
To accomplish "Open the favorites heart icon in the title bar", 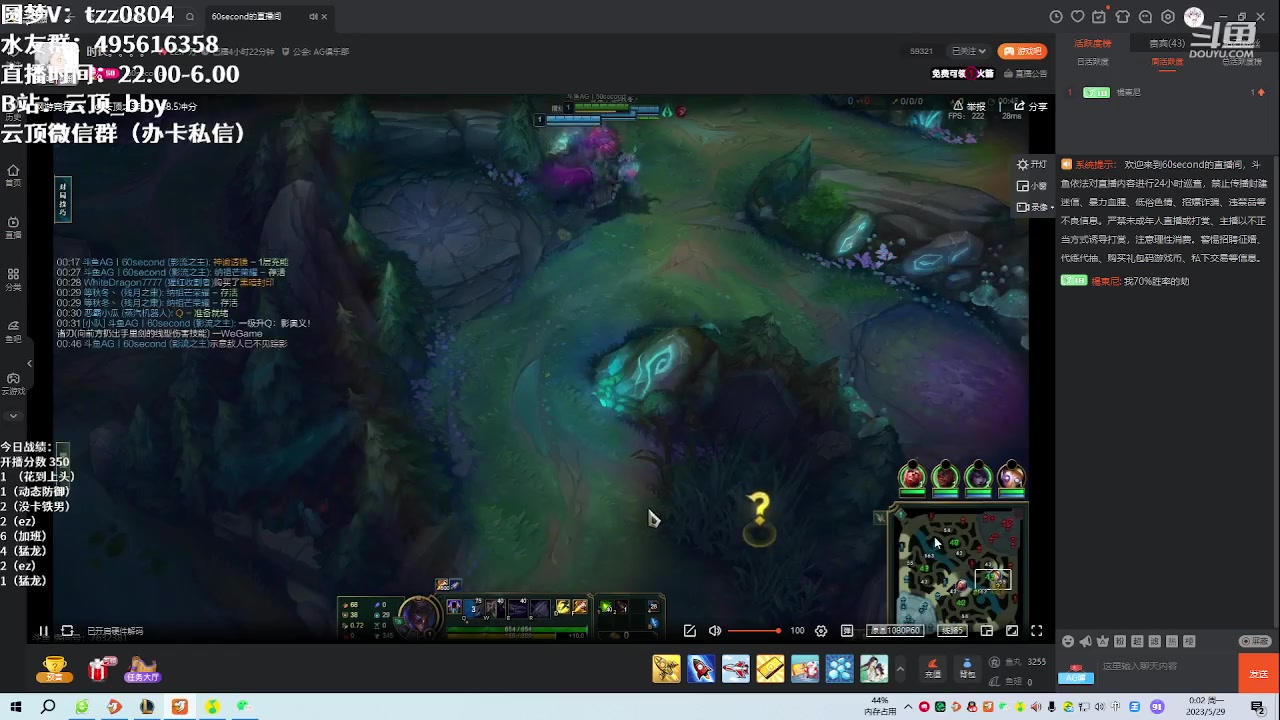I will pos(1077,17).
